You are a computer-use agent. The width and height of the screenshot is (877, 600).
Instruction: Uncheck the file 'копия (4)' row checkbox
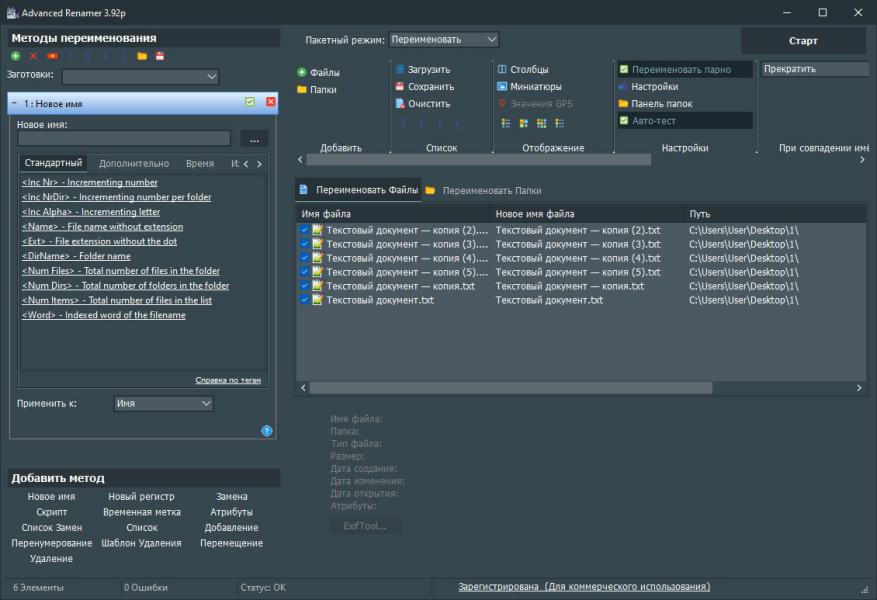[304, 258]
